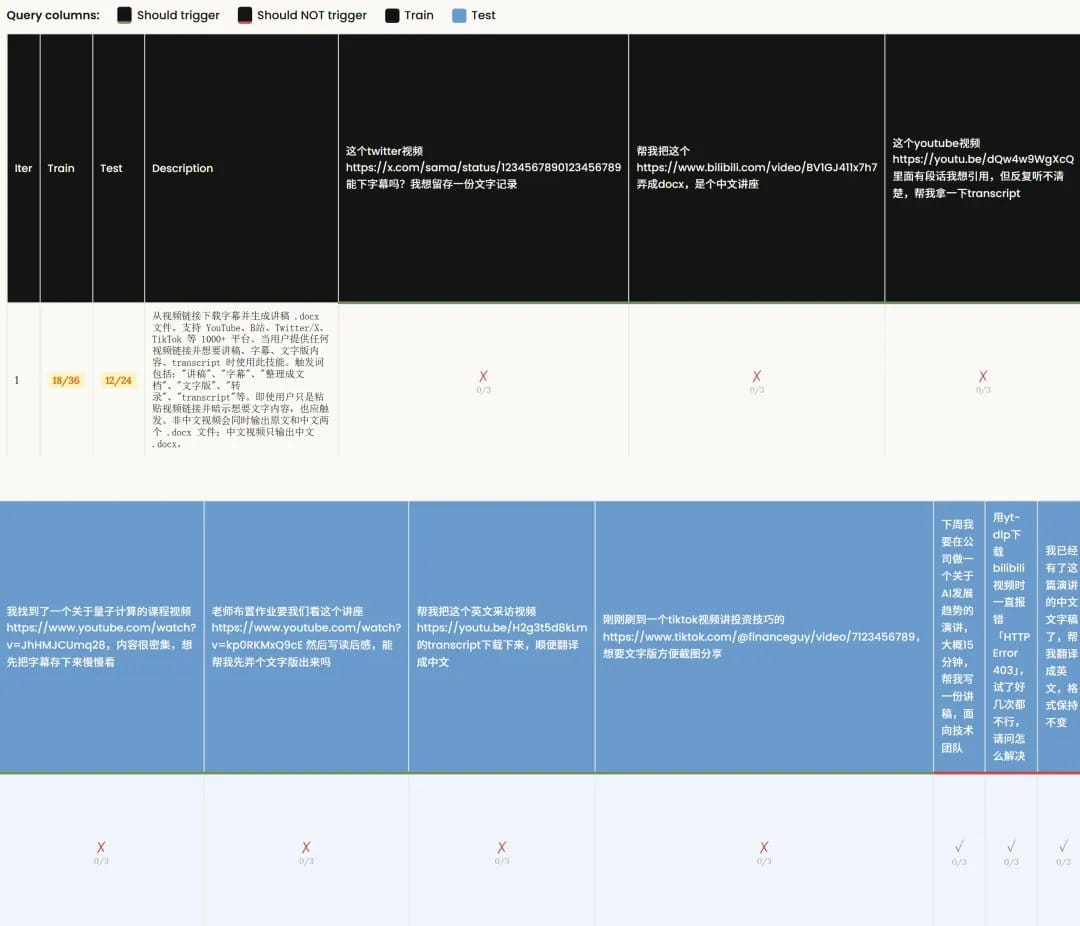
Task: Click the Iter column header
Action: coord(23,168)
